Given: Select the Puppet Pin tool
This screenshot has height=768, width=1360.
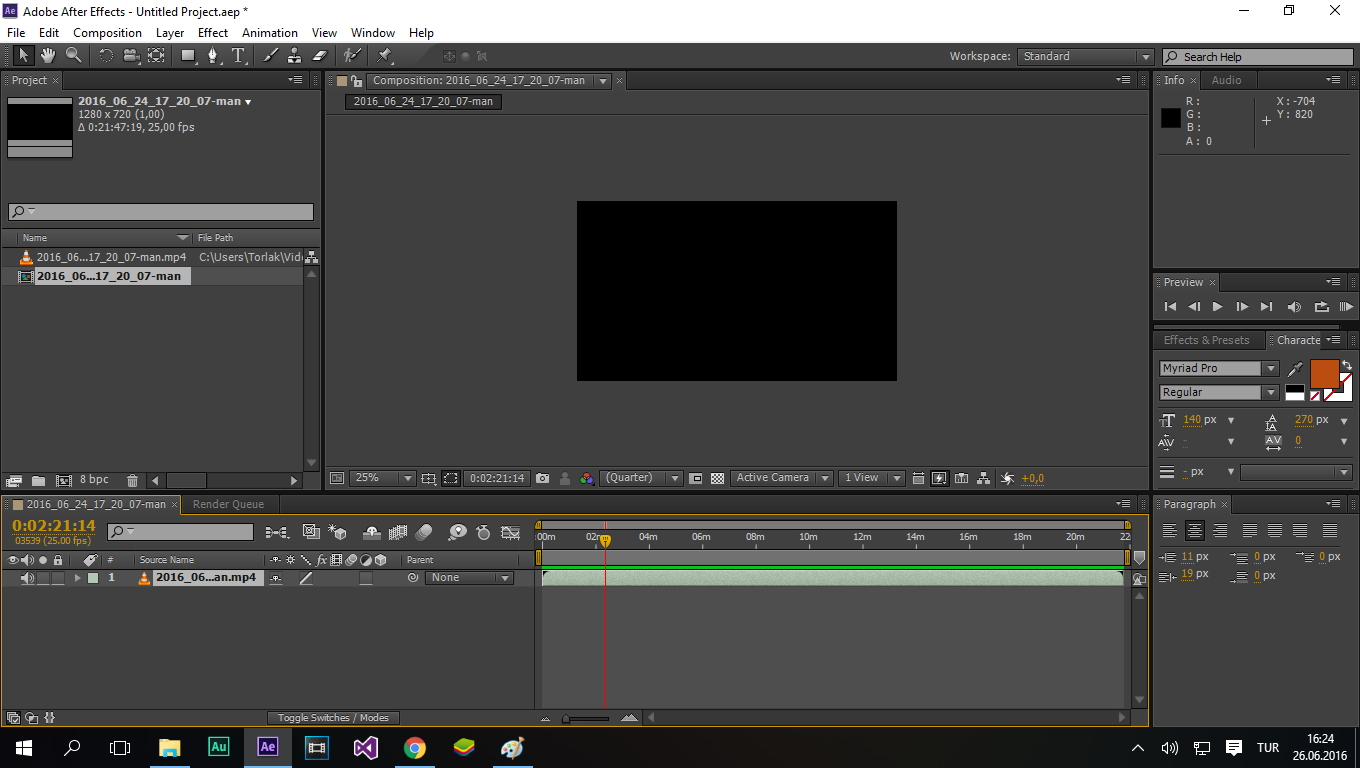Looking at the screenshot, I should pyautogui.click(x=385, y=56).
